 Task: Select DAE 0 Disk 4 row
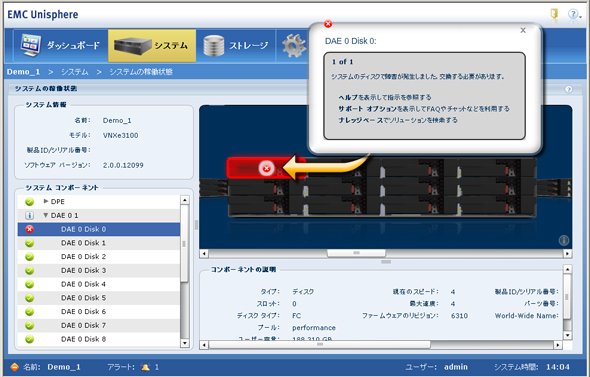coord(99,284)
